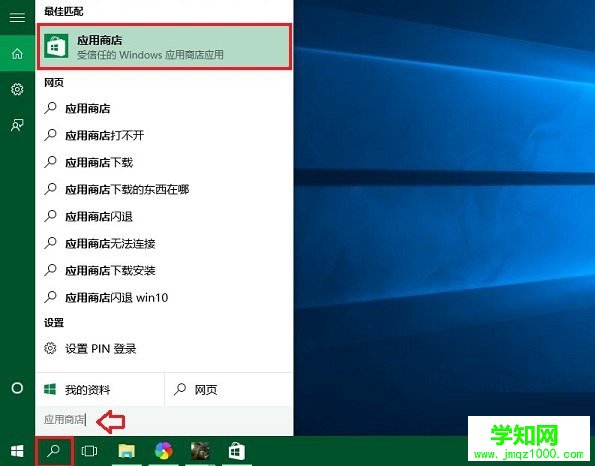Select the 应用商店下载 web suggestion

164,162
